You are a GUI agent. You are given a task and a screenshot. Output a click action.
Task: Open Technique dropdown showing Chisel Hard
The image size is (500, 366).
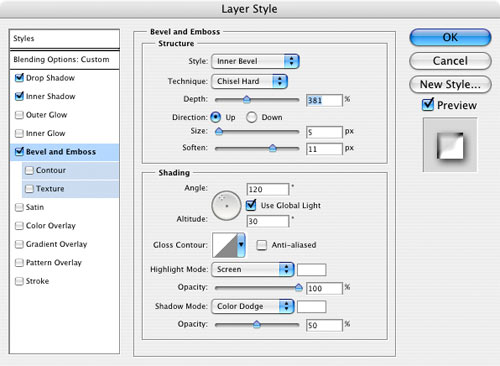click(x=249, y=81)
